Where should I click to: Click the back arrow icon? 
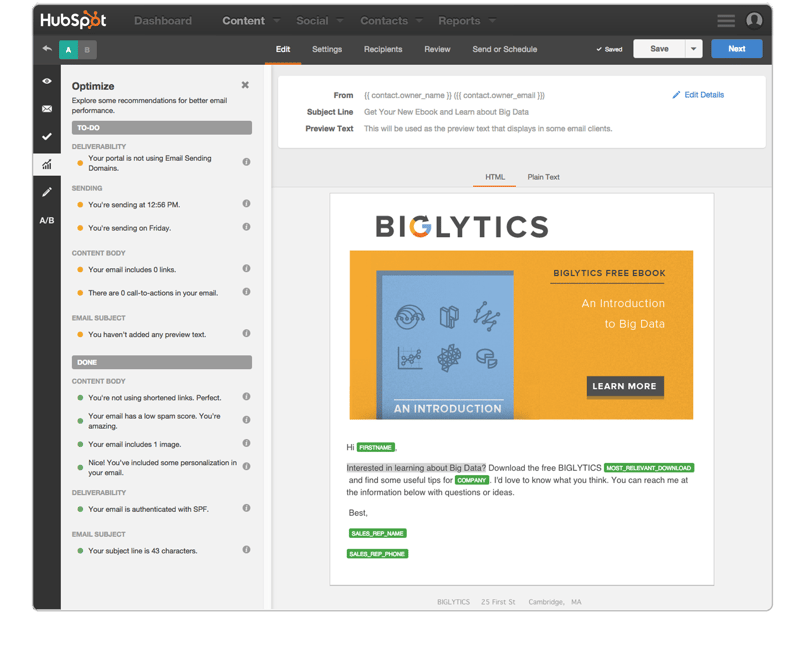47,49
